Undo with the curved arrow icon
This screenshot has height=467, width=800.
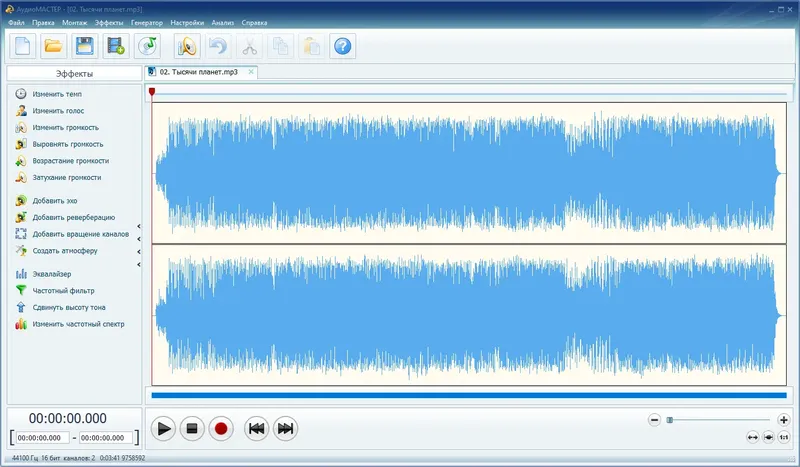218,46
